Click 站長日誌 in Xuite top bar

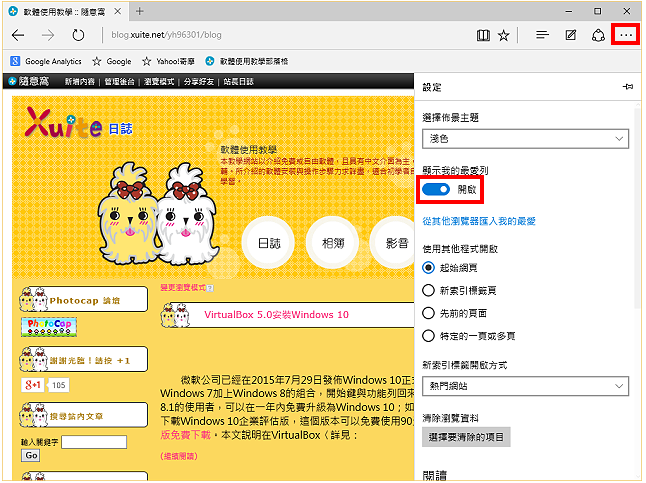[x=239, y=82]
